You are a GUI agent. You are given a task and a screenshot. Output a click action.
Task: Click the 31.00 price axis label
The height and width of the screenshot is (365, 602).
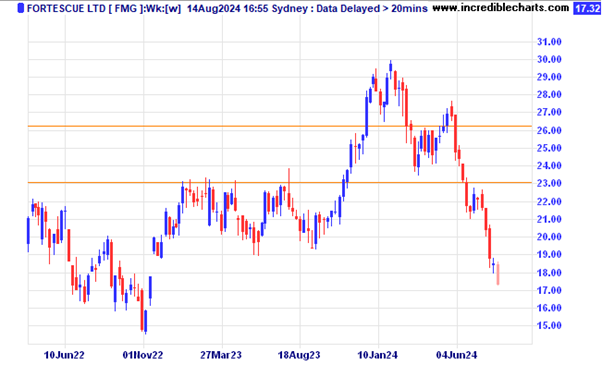[x=549, y=42]
